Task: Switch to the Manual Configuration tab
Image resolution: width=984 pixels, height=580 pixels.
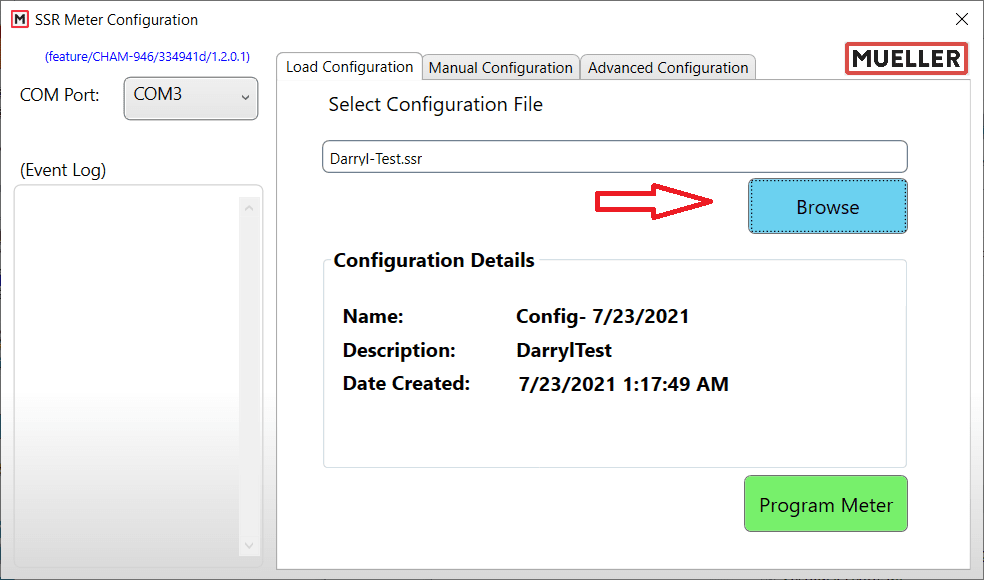Action: coord(500,67)
